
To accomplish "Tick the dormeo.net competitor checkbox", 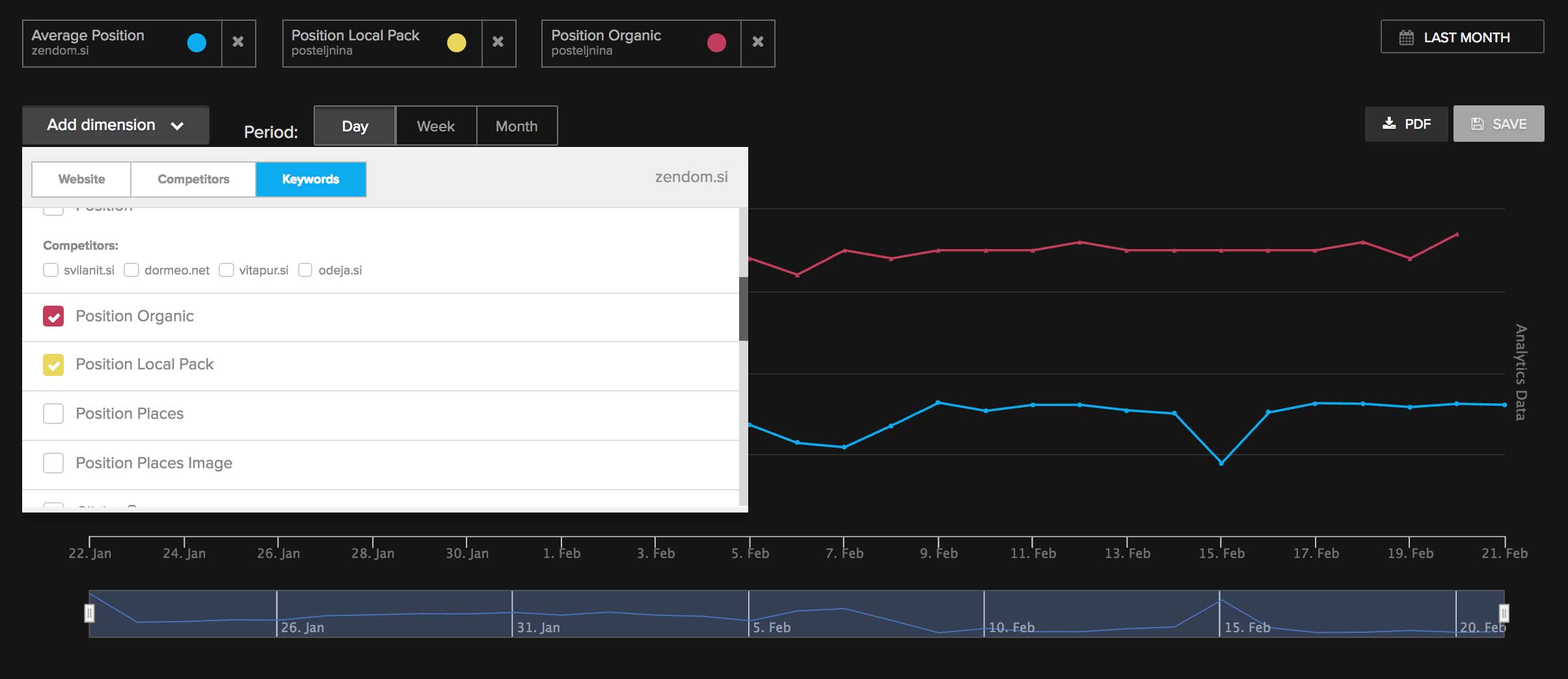I will pos(131,270).
